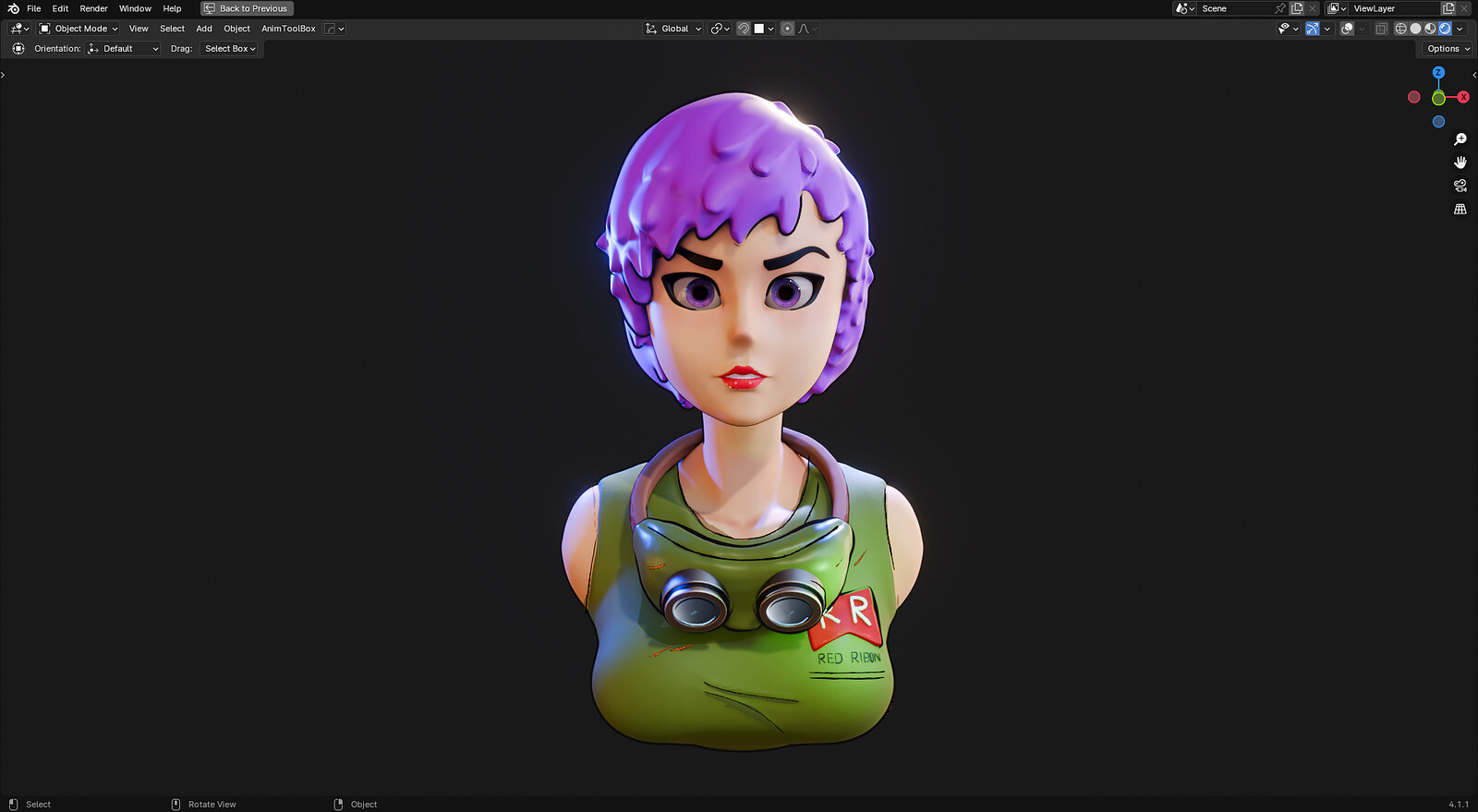The height and width of the screenshot is (812, 1478).
Task: Open the viewport Select menu
Action: pos(172,29)
